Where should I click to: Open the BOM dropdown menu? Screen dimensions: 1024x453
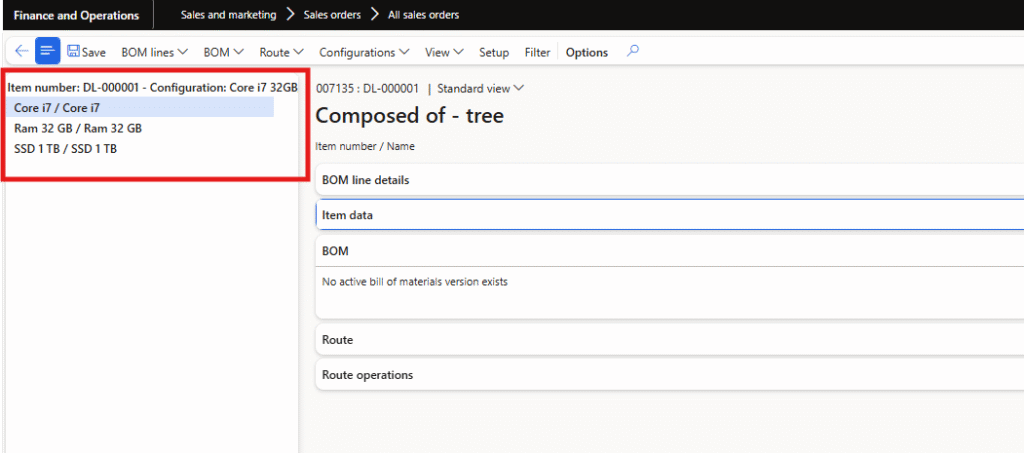pyautogui.click(x=224, y=52)
